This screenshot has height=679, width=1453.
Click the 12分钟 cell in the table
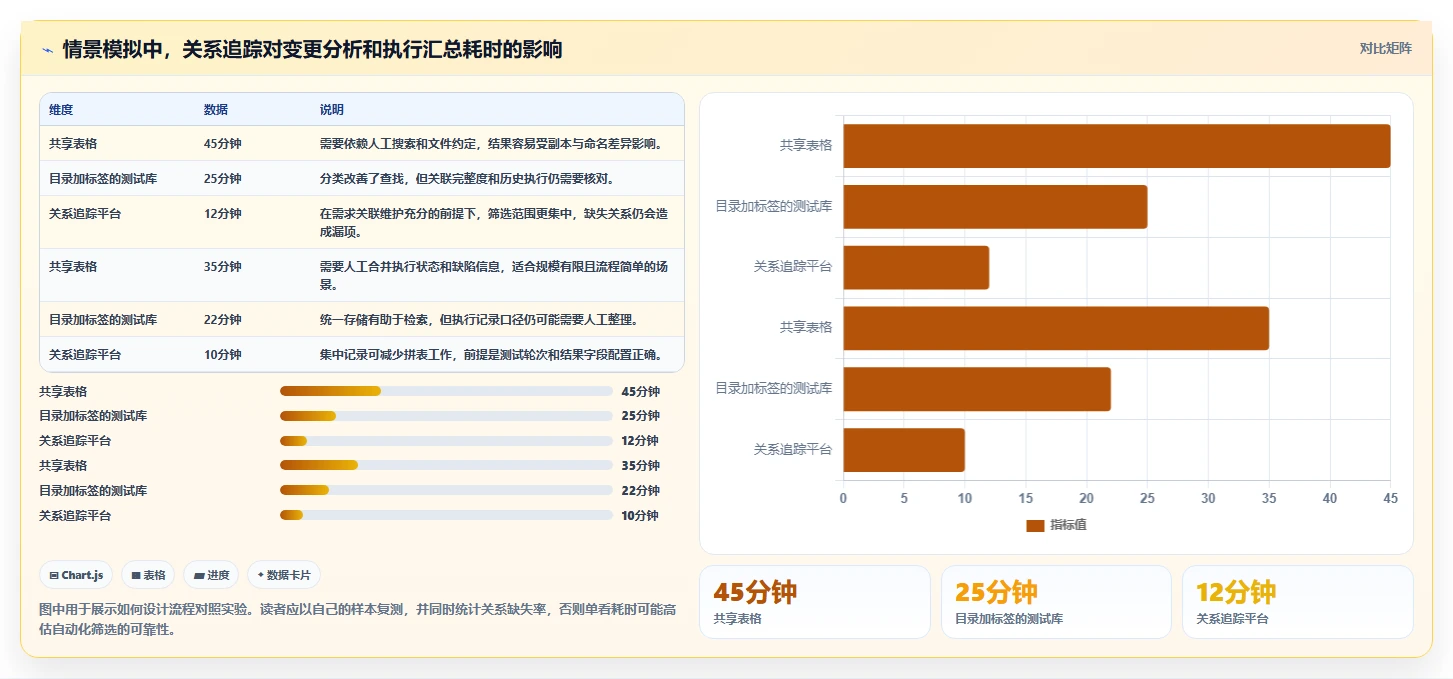pos(223,214)
